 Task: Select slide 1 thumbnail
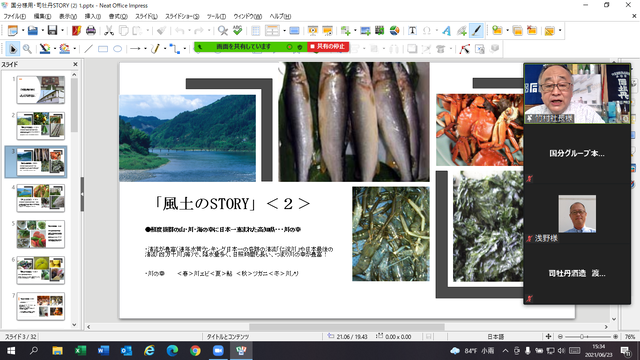(40, 90)
